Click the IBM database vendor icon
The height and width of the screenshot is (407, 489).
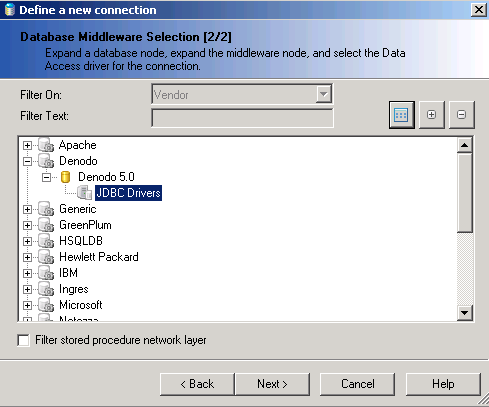tap(46, 273)
